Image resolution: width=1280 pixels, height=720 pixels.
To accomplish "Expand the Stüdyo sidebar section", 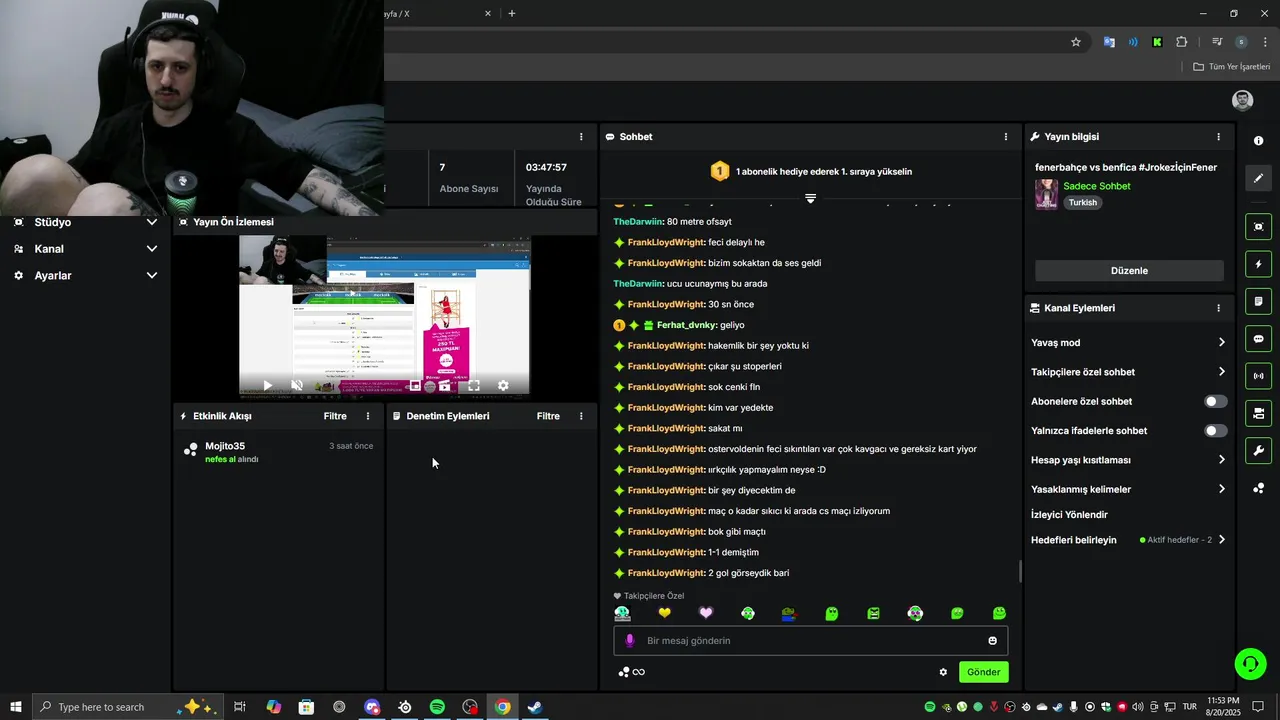I will click(86, 222).
